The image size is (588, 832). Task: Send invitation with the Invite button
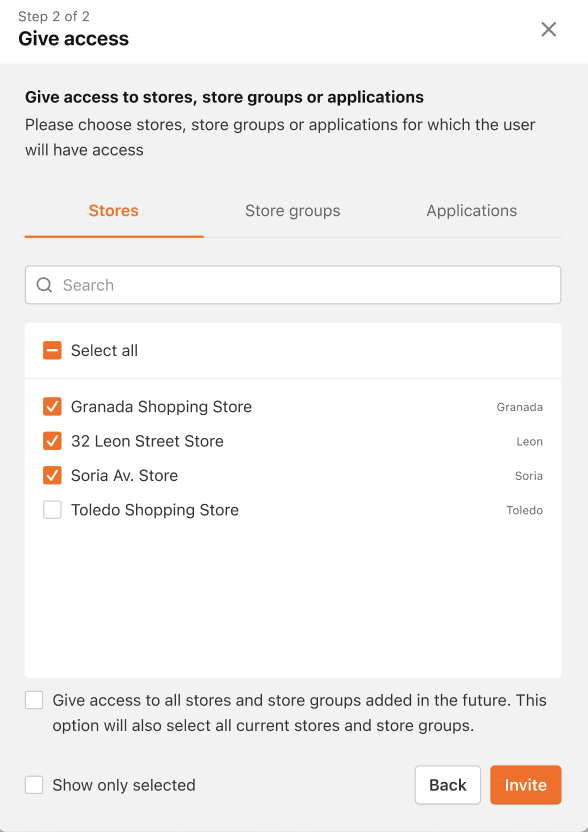point(525,785)
